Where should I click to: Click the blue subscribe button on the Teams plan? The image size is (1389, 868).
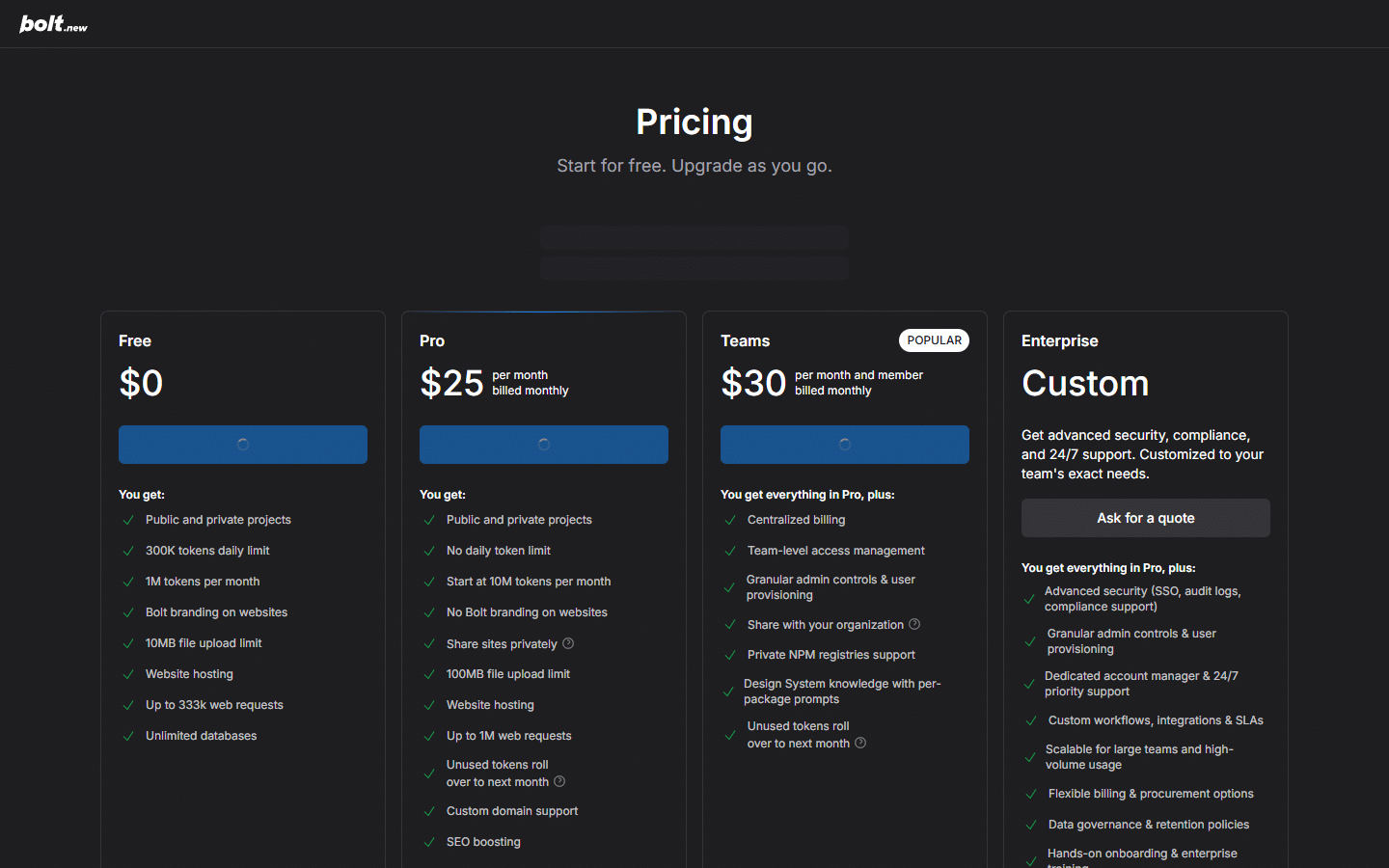(844, 445)
